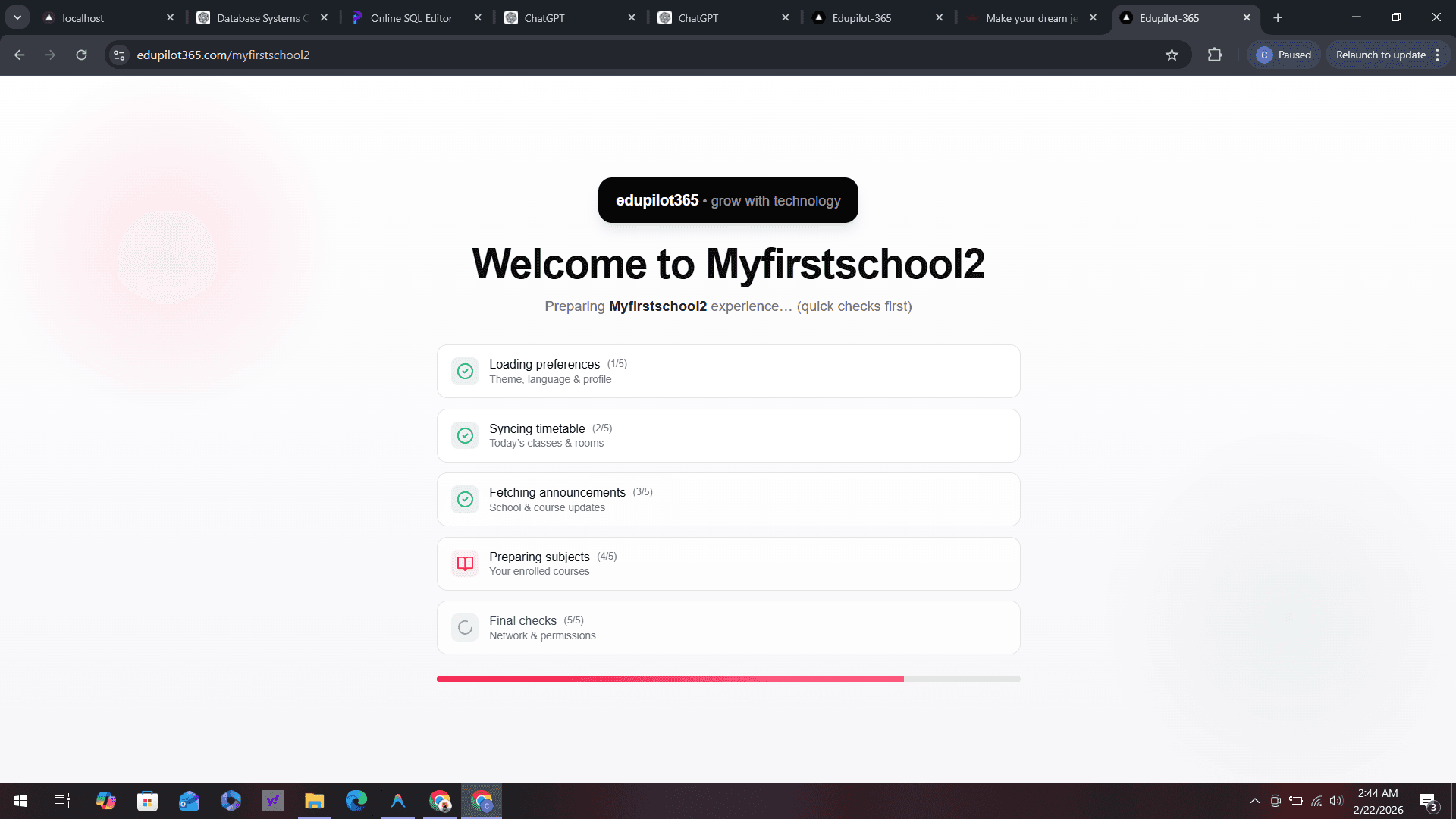Click the green check icon beside Loading preferences
1456x819 pixels.
pyautogui.click(x=465, y=371)
